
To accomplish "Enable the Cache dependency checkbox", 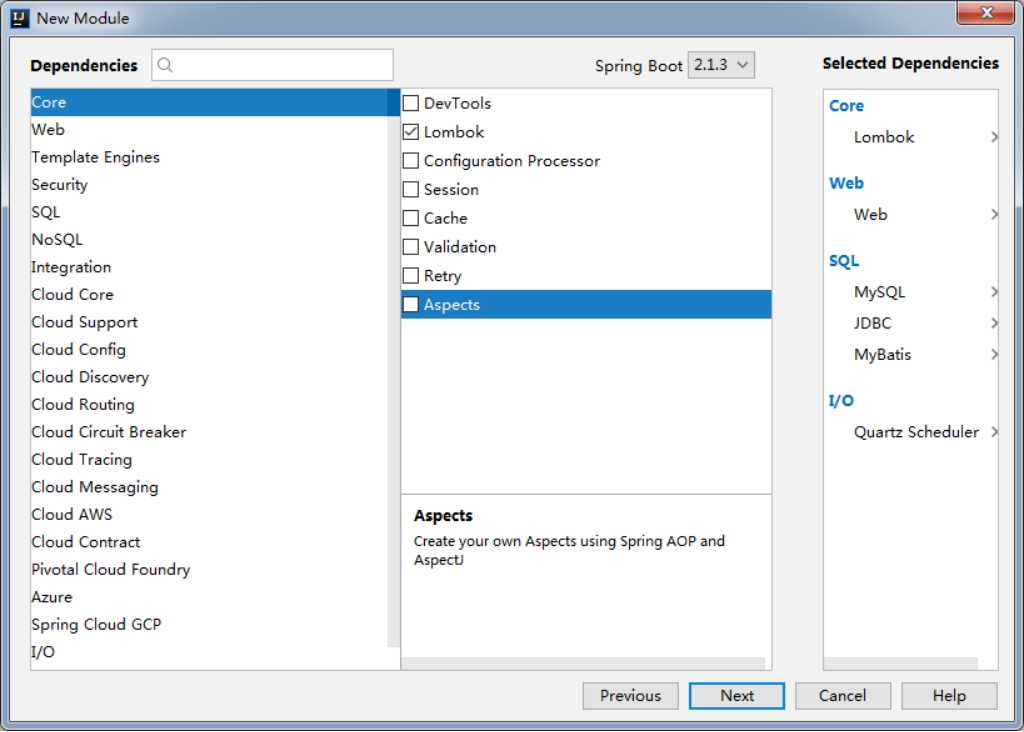I will click(x=411, y=218).
